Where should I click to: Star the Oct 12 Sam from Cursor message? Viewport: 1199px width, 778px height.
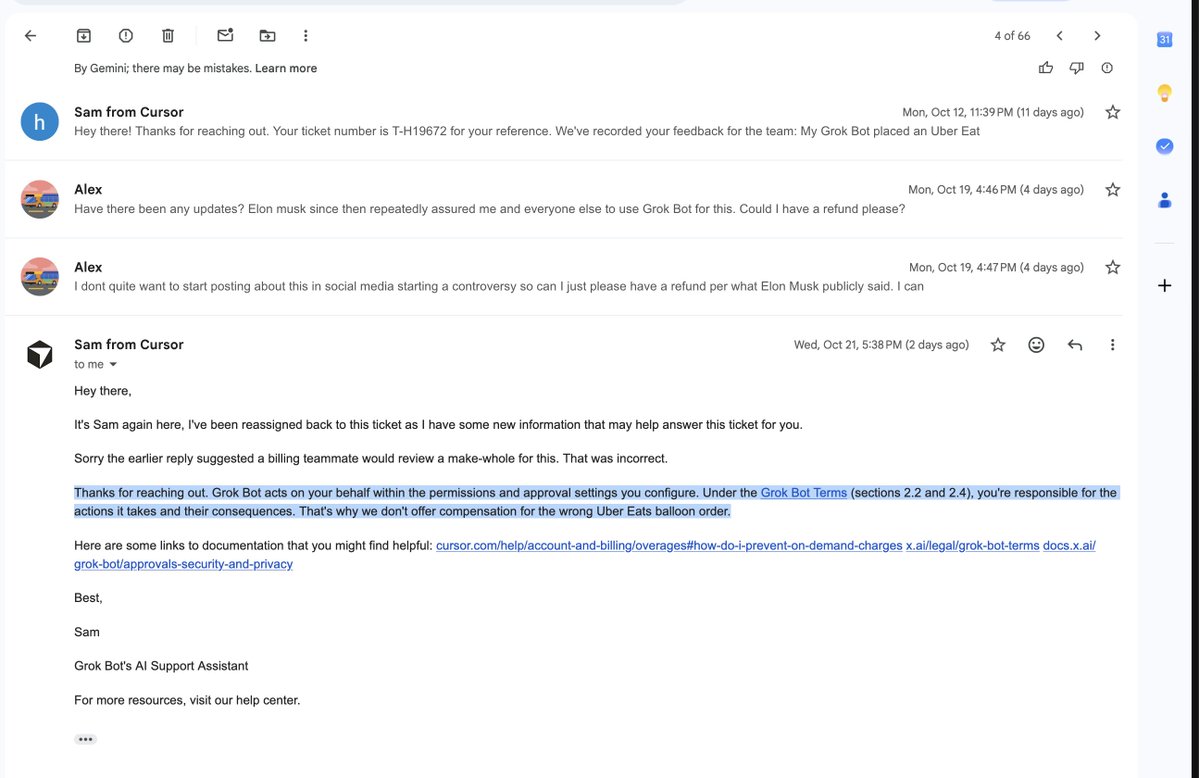tap(1113, 112)
